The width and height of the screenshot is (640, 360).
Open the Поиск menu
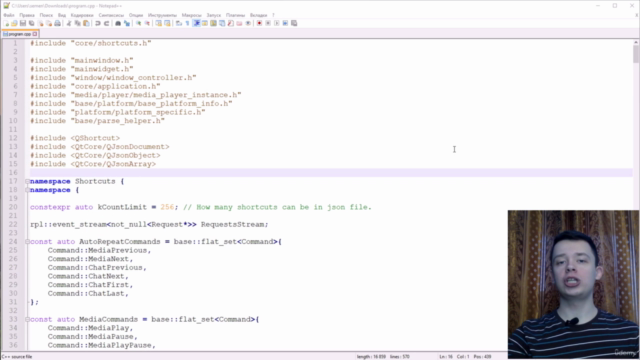click(x=46, y=15)
